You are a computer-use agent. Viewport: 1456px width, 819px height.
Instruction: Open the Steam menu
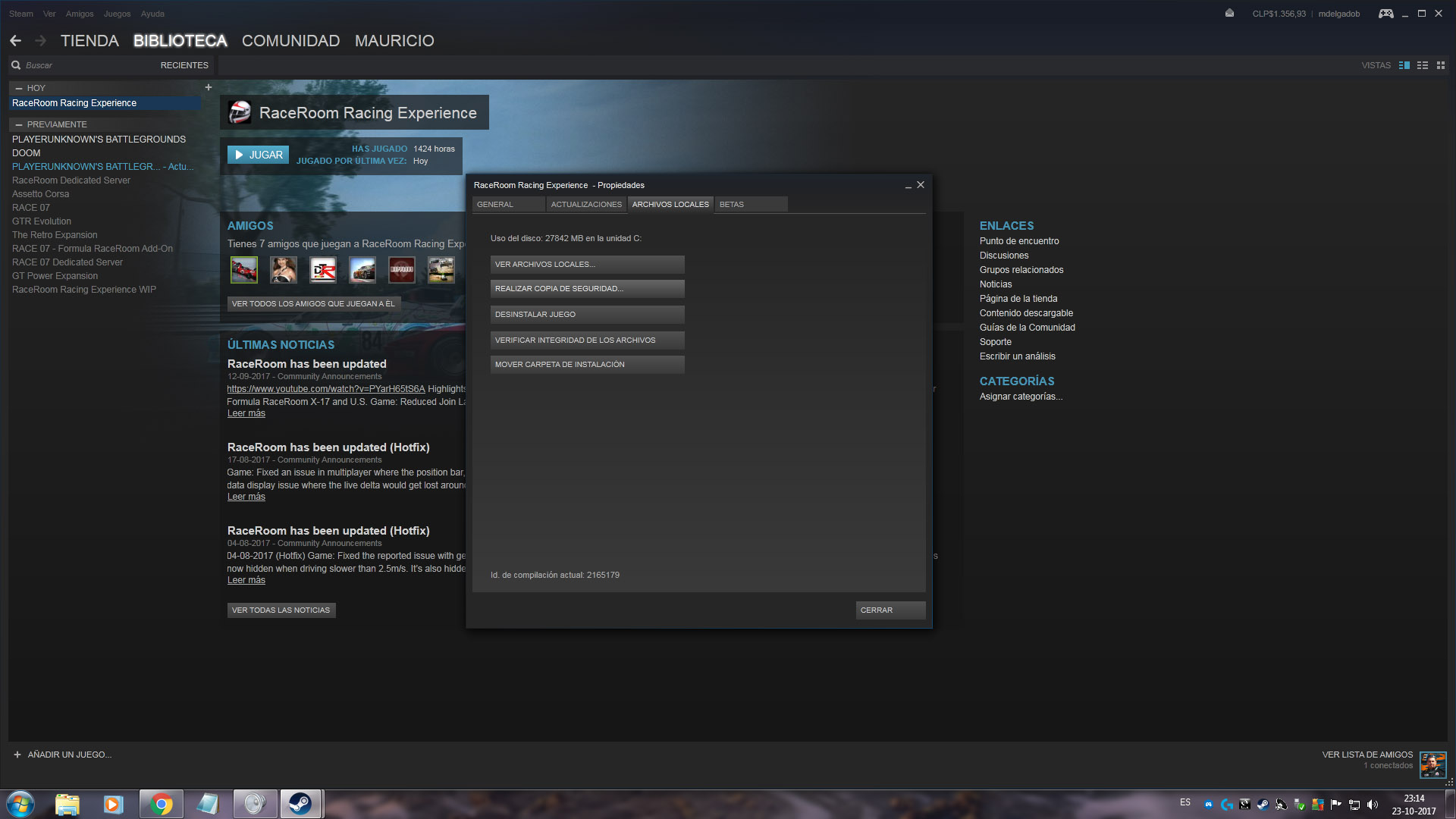coord(21,14)
